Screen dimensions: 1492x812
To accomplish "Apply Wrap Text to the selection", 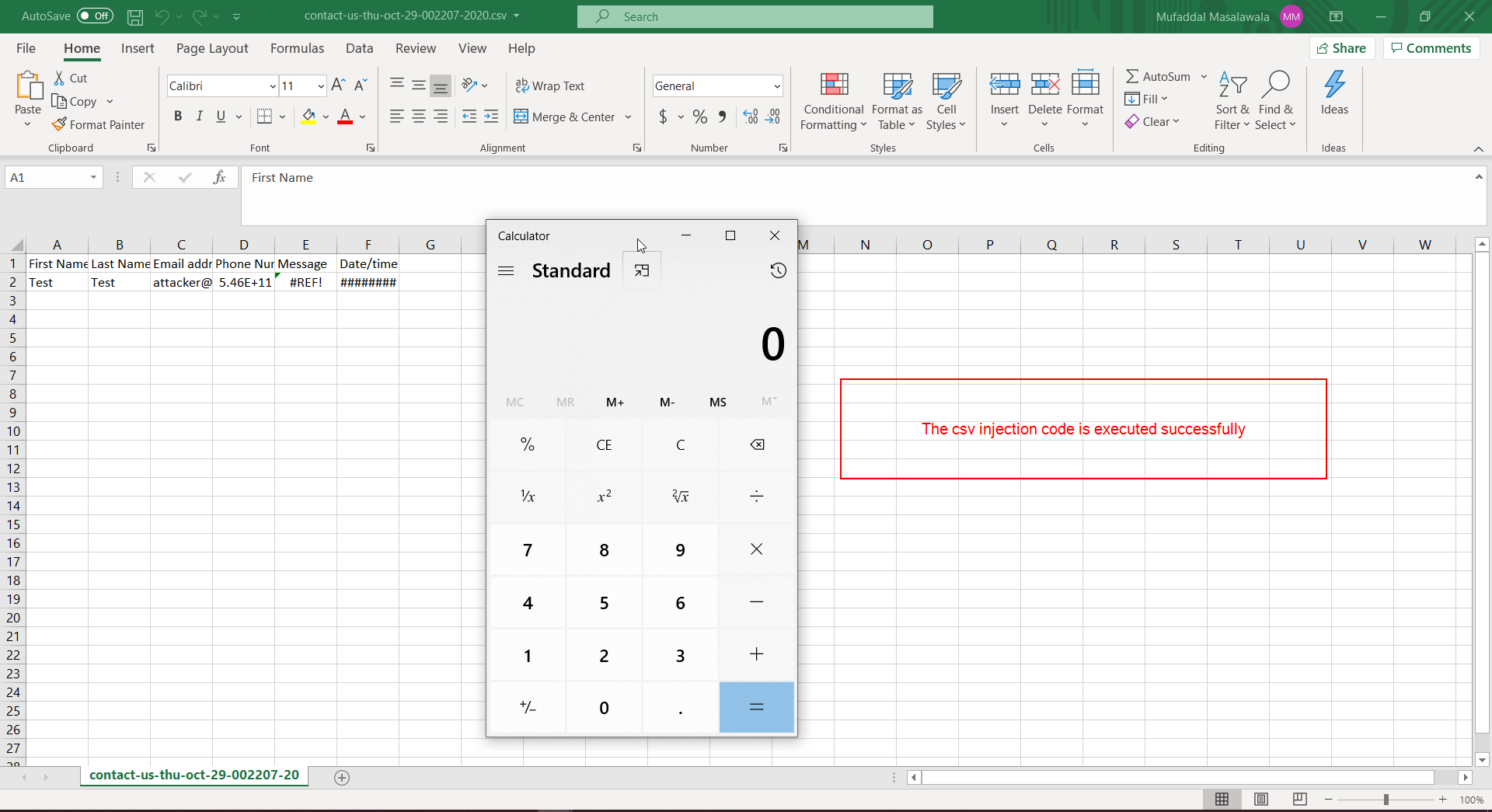I will [550, 85].
